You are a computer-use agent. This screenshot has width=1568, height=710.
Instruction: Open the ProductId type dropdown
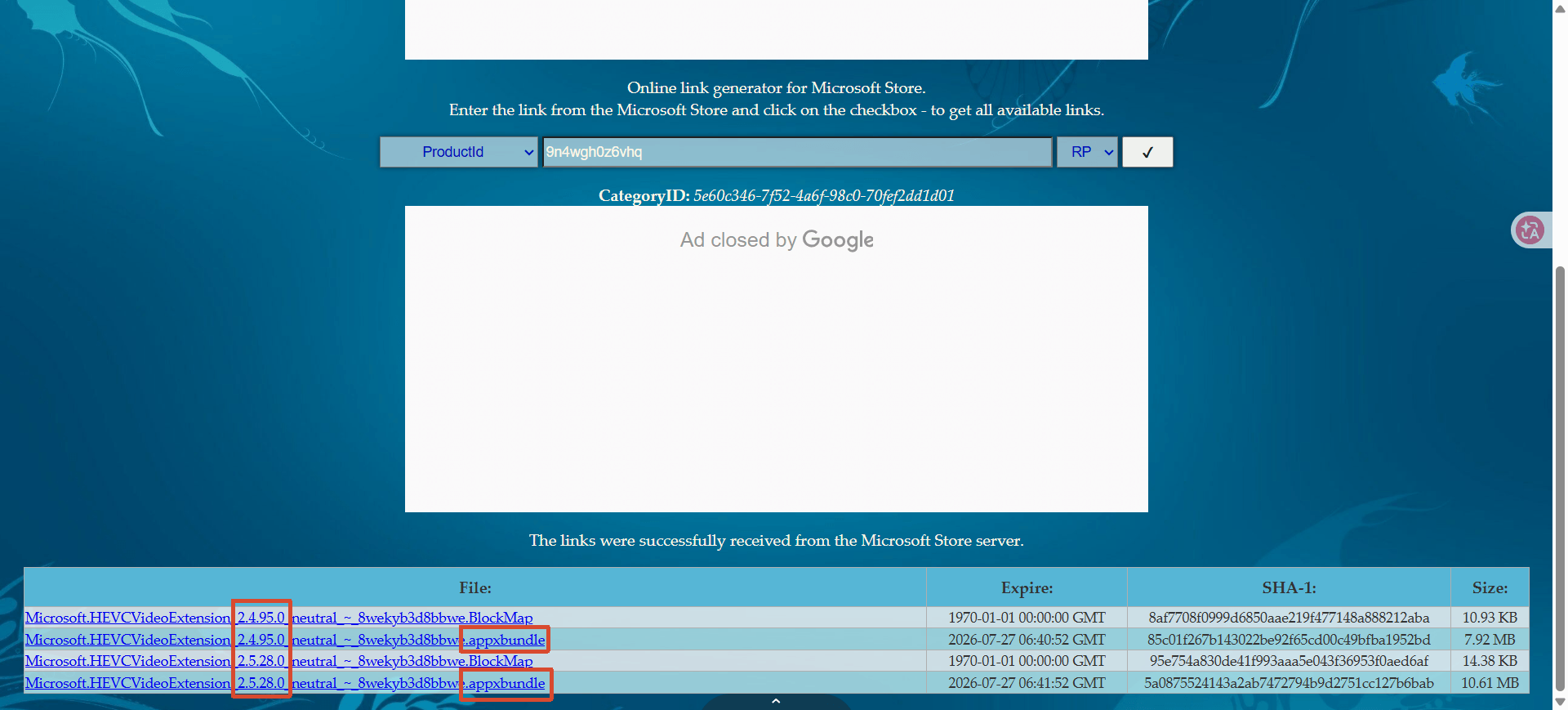[x=458, y=152]
